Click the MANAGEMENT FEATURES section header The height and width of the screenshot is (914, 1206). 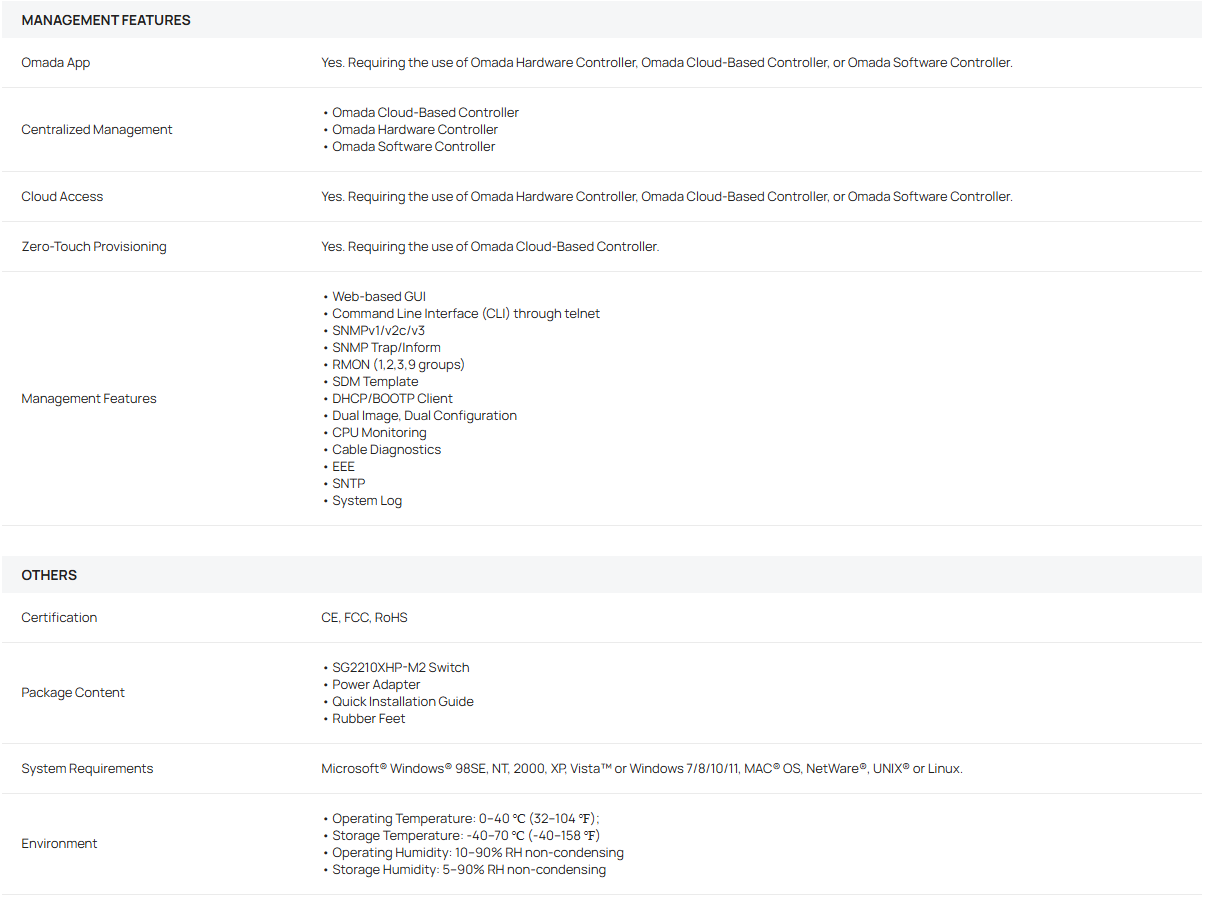(x=106, y=20)
